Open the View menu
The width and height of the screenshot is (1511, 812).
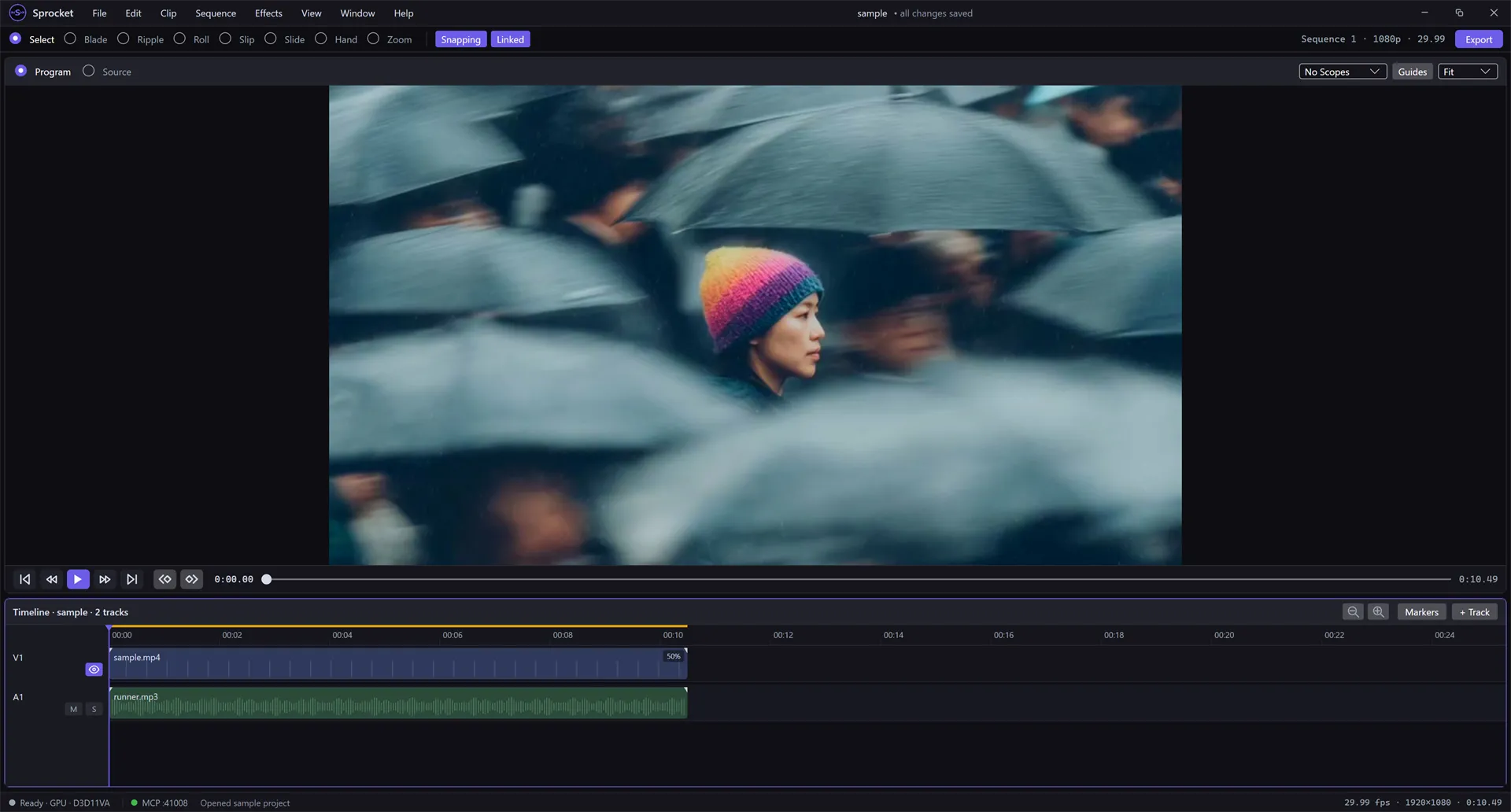[x=312, y=13]
